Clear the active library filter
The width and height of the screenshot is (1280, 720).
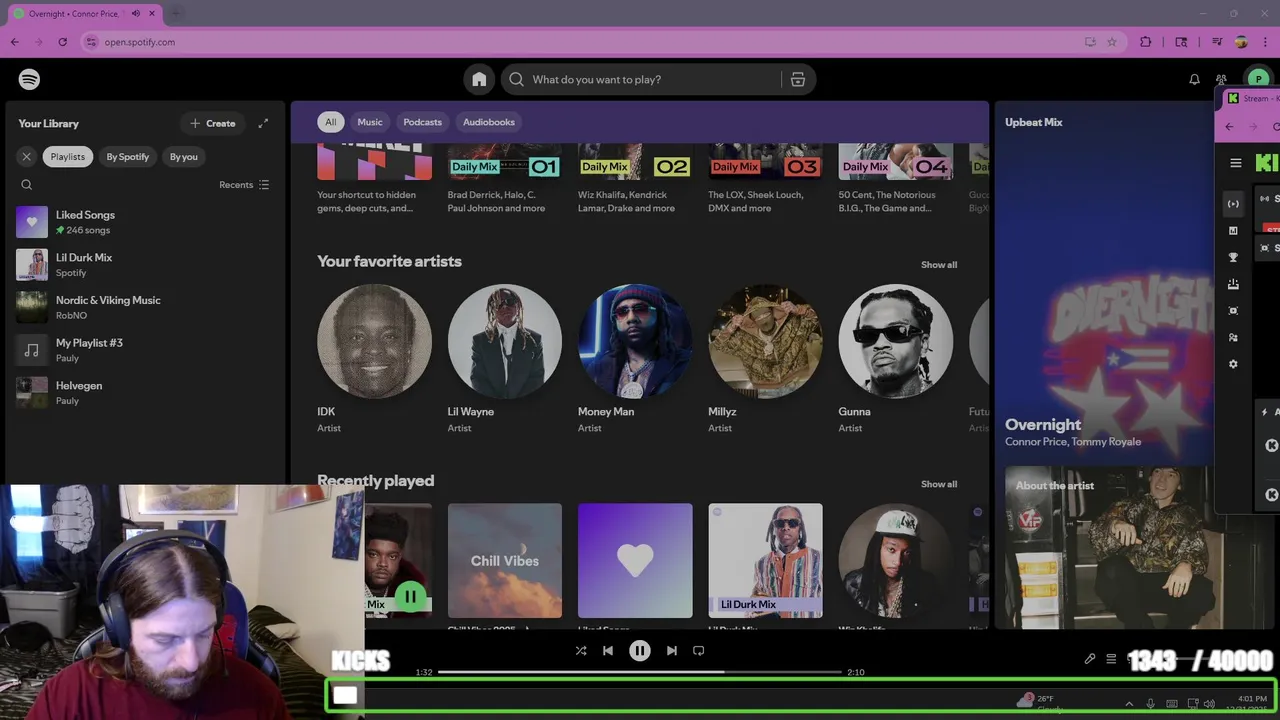coord(27,156)
